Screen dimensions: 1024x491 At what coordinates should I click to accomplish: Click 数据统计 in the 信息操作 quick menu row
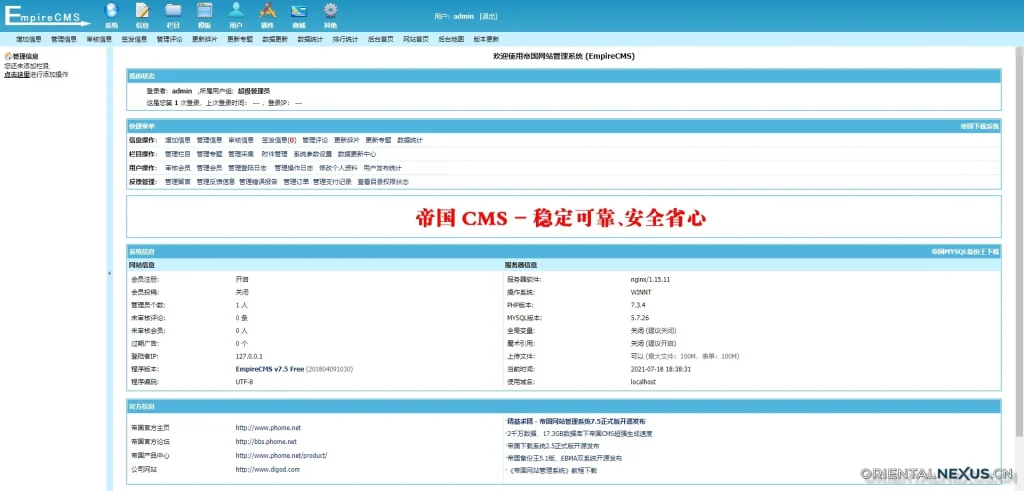click(x=410, y=140)
